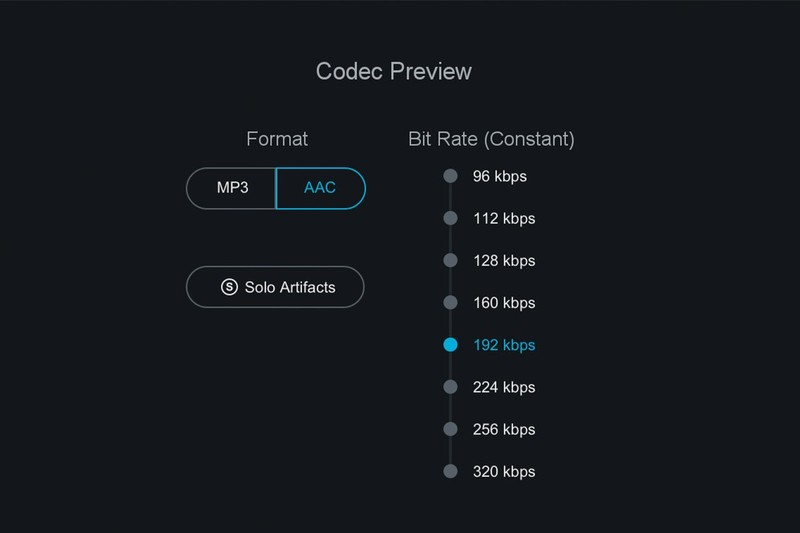Image resolution: width=800 pixels, height=533 pixels.
Task: Click the 96 kbps text label
Action: (500, 177)
